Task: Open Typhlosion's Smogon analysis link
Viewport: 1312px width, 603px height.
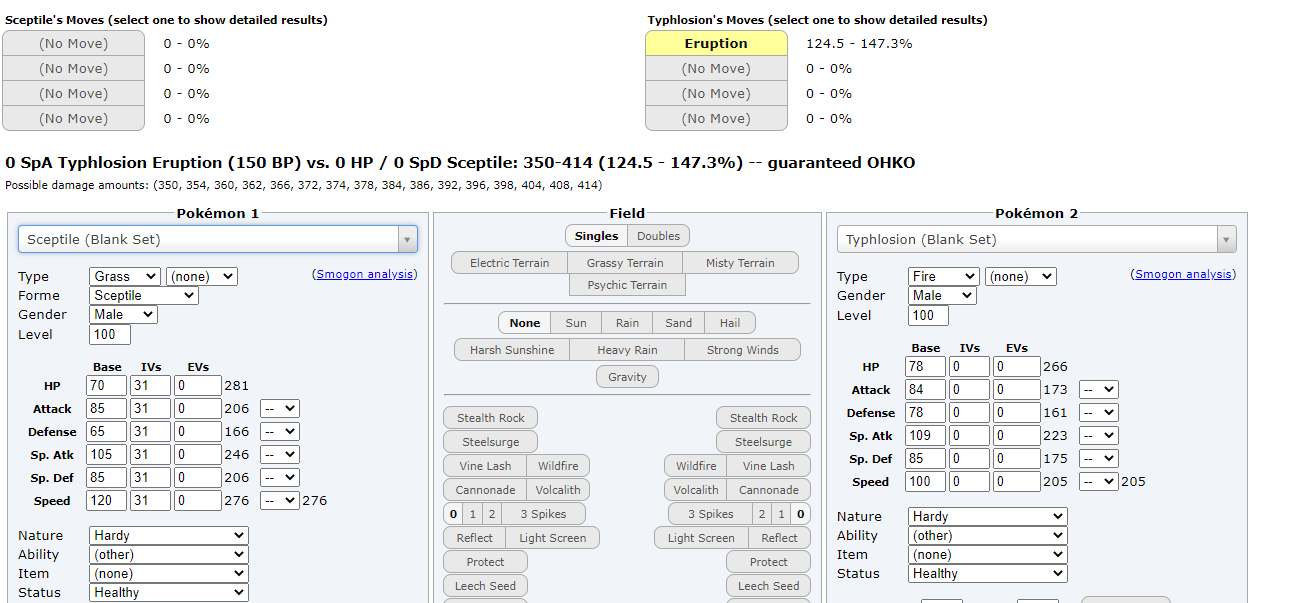Action: (1184, 274)
